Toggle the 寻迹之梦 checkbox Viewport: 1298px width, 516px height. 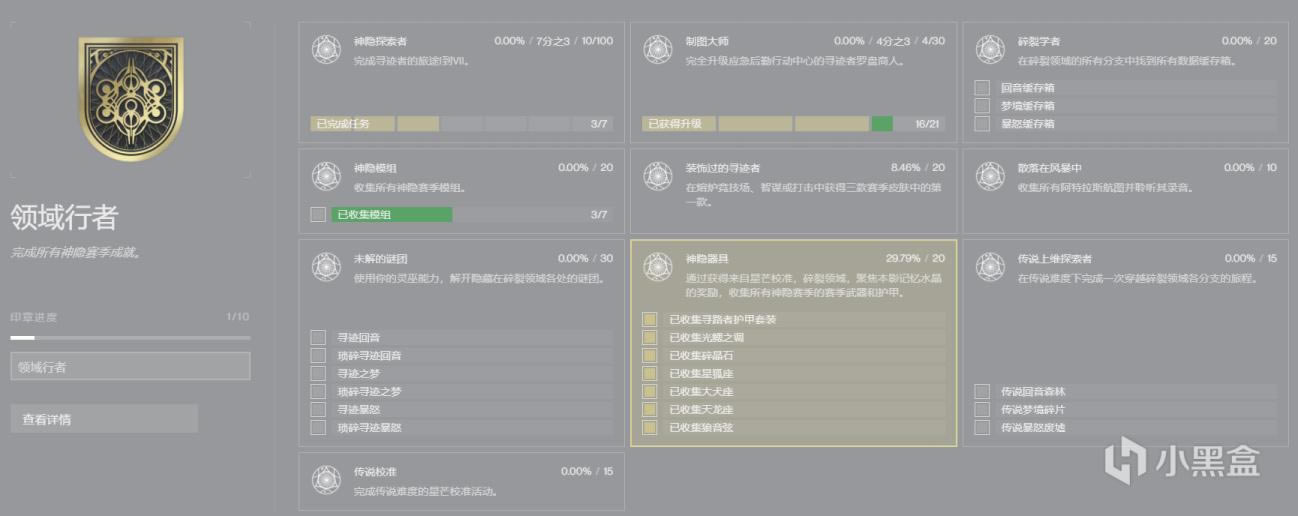pyautogui.click(x=318, y=374)
